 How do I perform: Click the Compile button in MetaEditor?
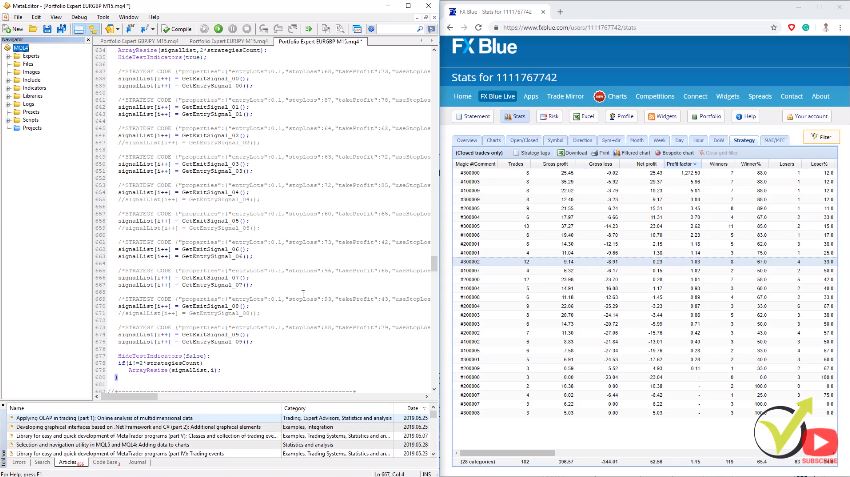pos(177,29)
